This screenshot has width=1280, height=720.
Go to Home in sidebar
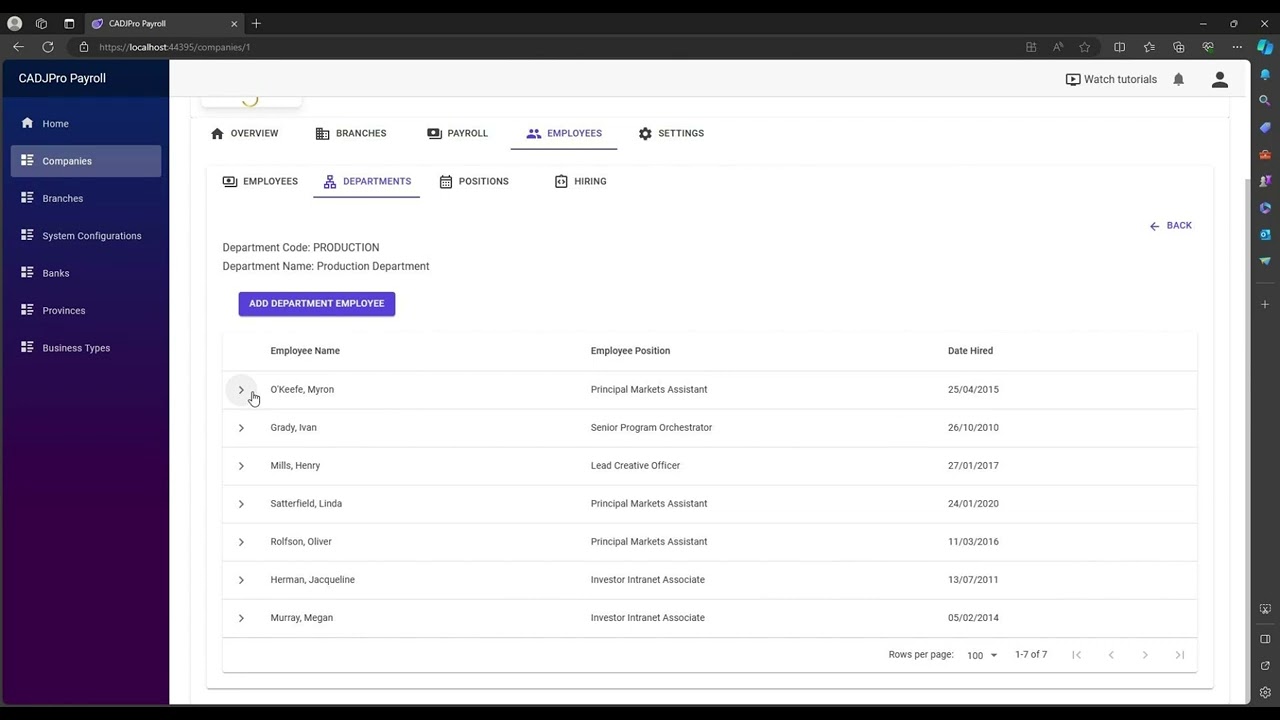click(86, 124)
